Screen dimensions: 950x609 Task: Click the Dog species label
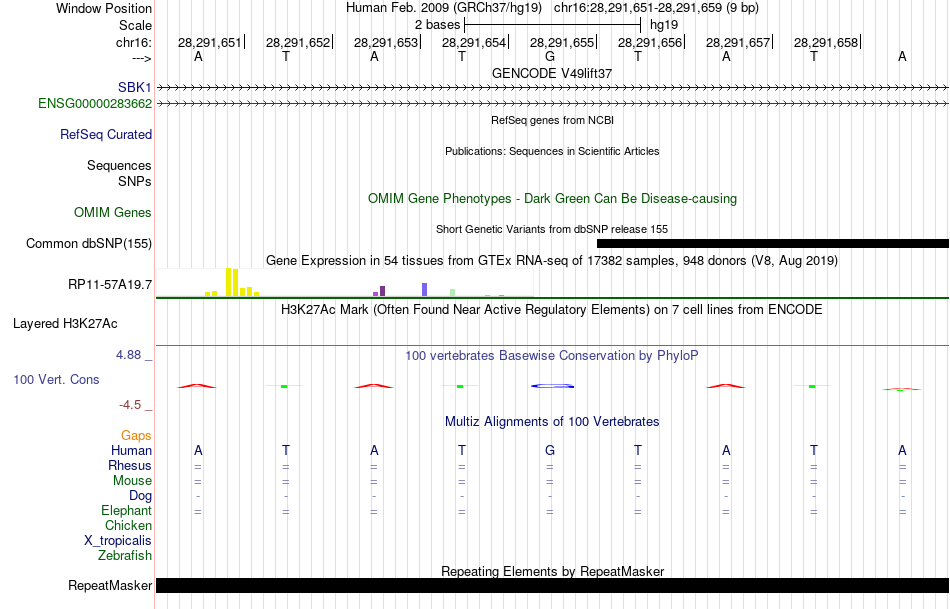tap(141, 496)
